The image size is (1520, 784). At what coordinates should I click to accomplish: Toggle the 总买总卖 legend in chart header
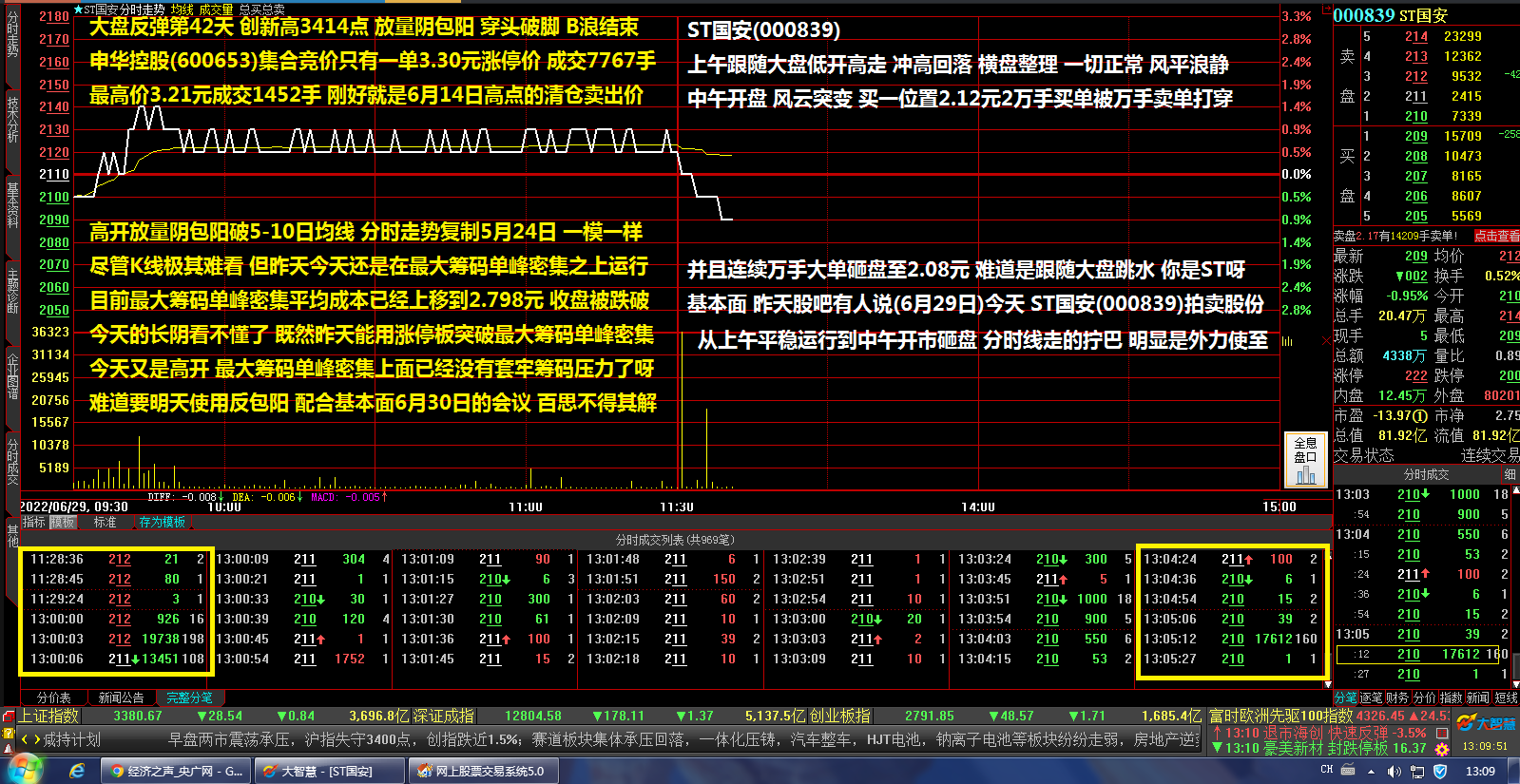point(261,10)
